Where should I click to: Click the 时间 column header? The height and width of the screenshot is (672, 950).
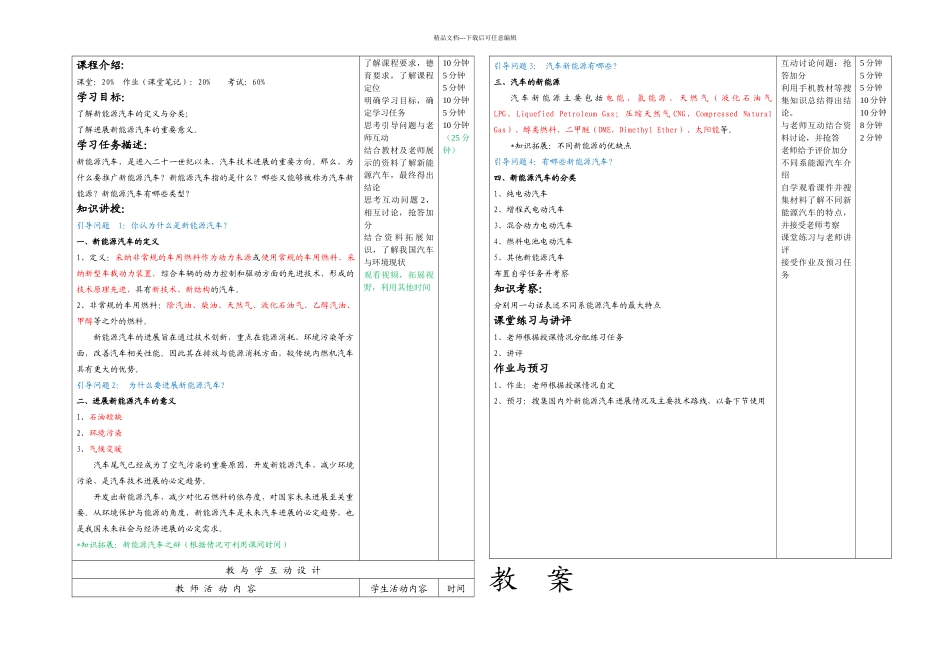click(456, 589)
